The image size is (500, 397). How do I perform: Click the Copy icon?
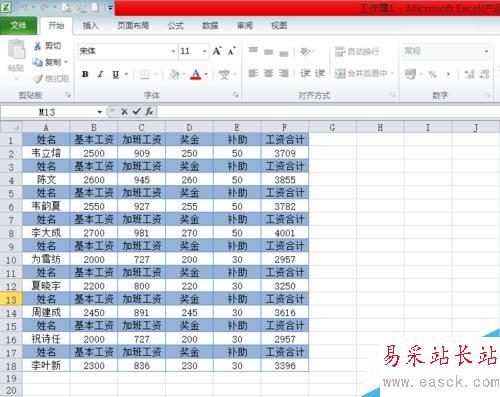[x=37, y=62]
